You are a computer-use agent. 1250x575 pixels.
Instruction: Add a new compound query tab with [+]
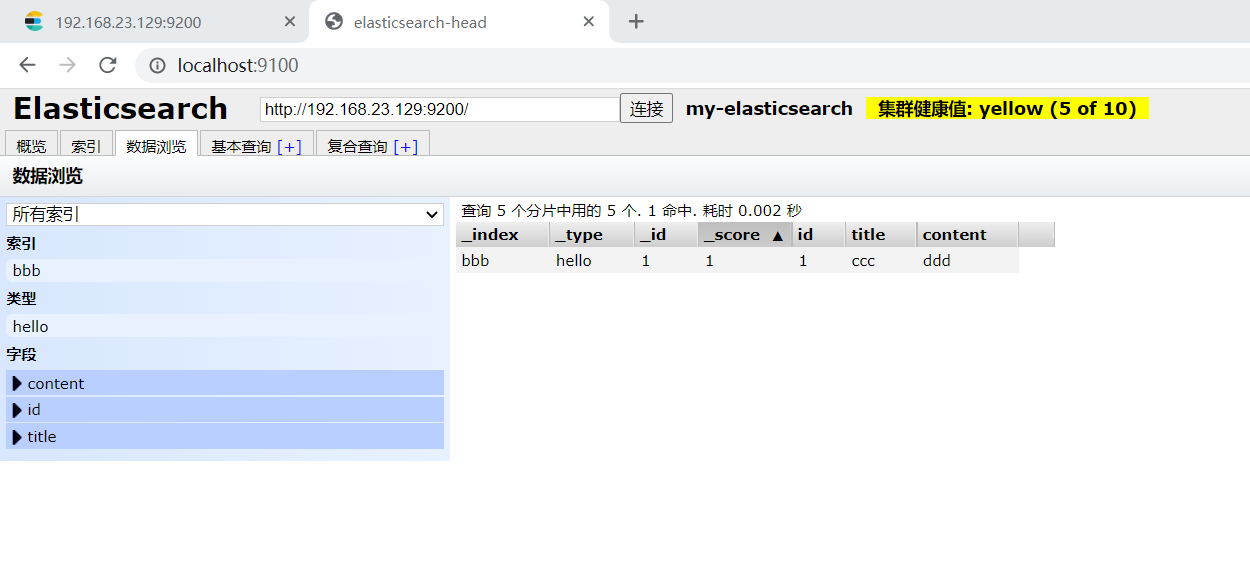[406, 146]
